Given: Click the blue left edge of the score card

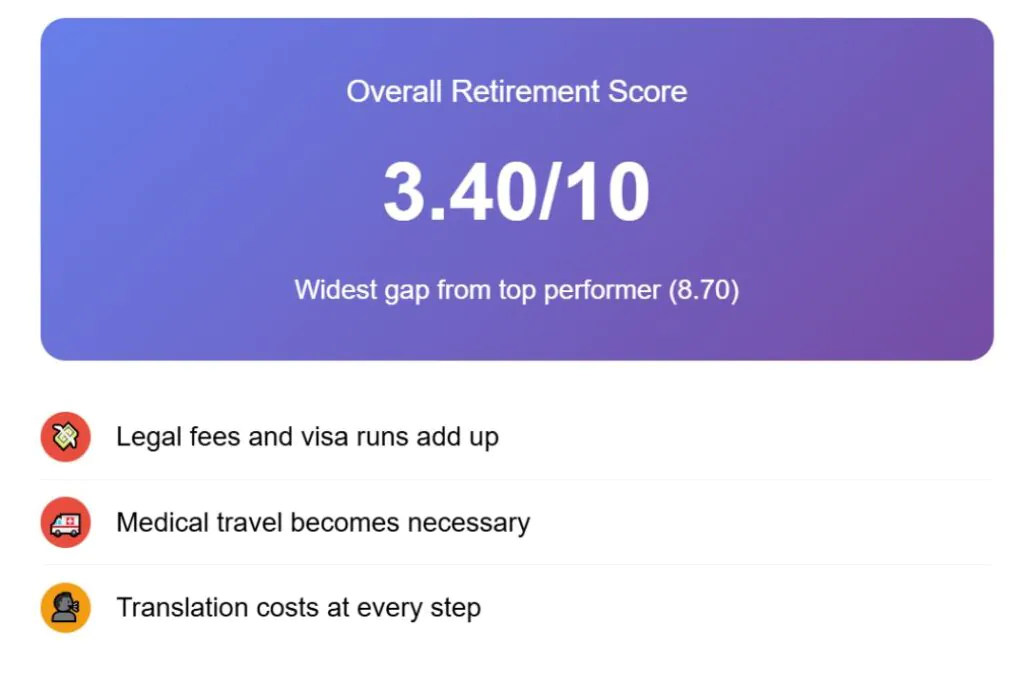Looking at the screenshot, I should click(58, 190).
